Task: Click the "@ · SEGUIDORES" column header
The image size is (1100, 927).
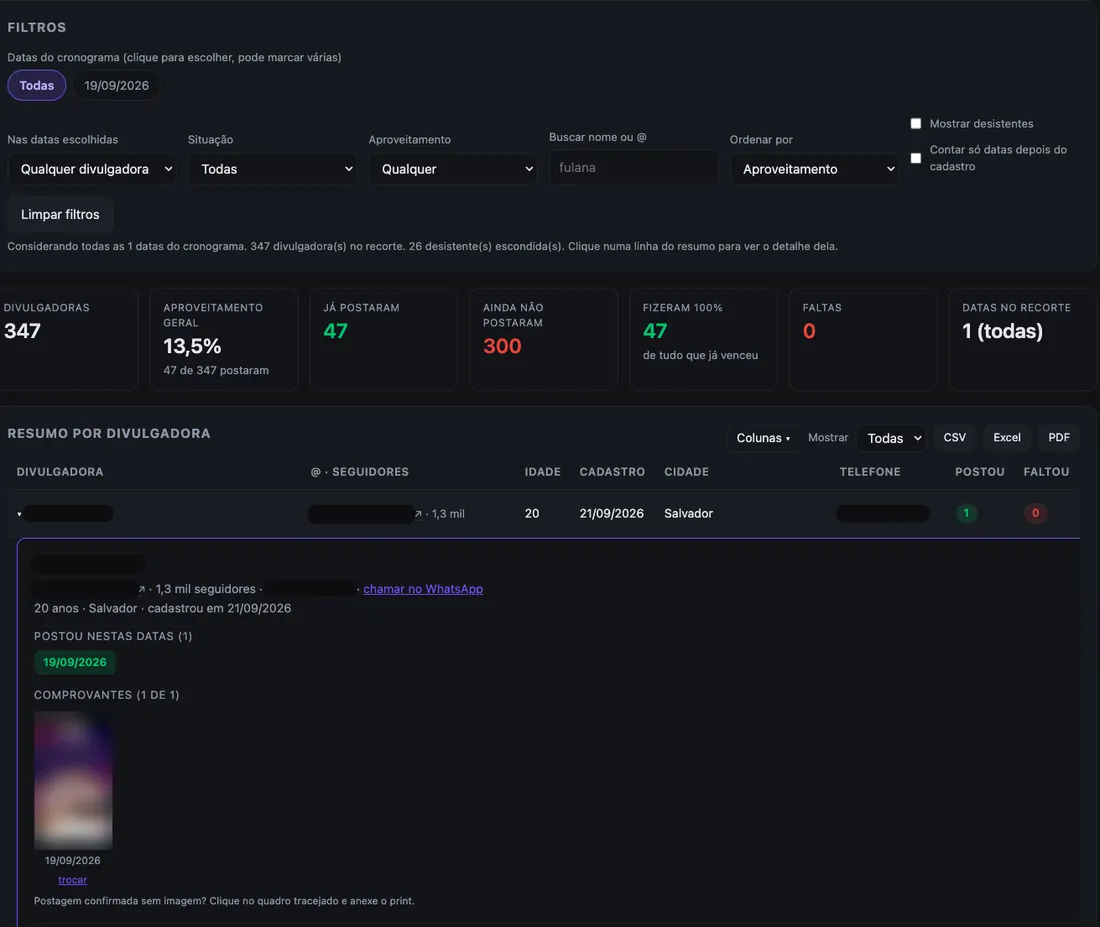Action: (360, 472)
